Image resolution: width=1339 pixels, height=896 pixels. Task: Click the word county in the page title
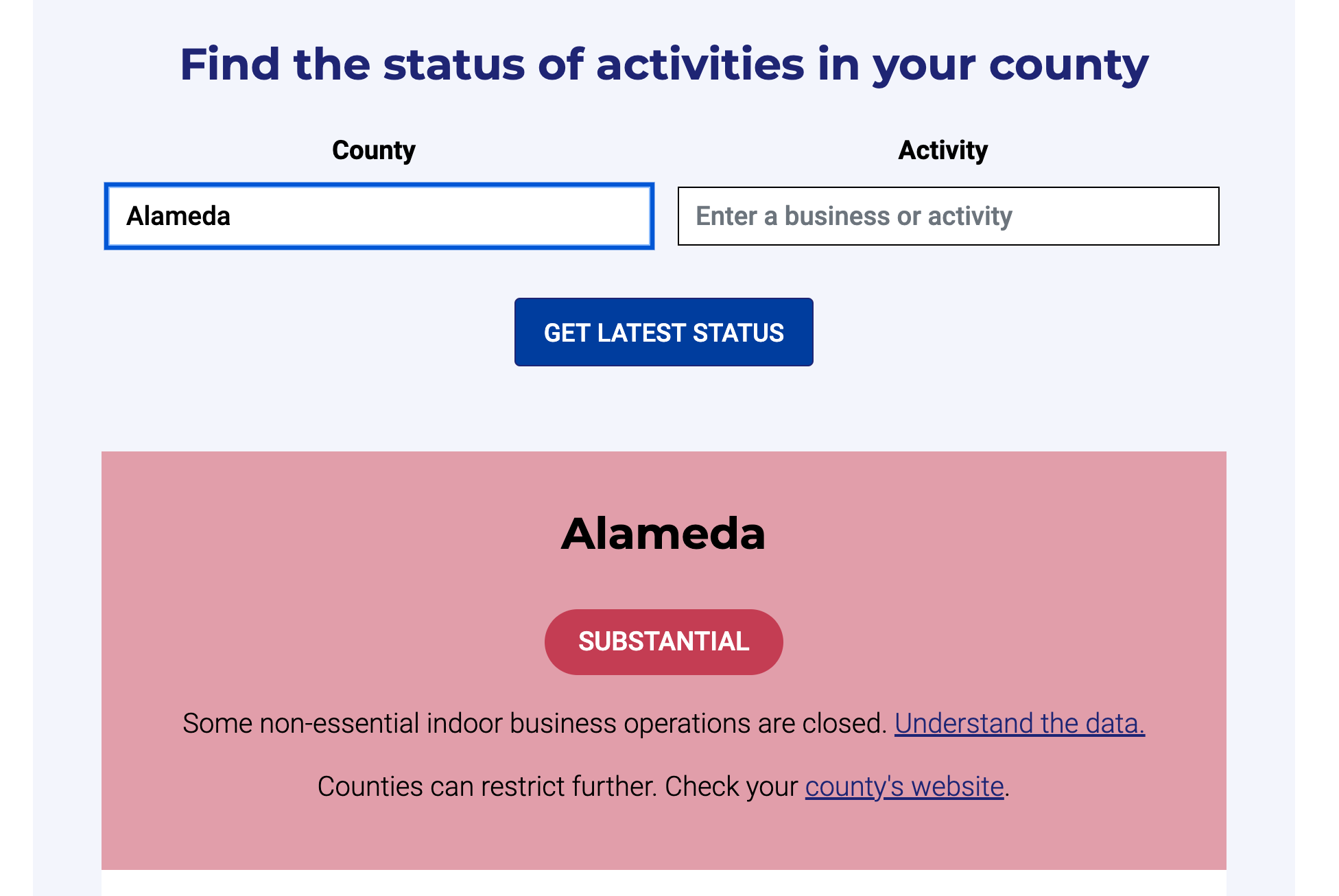pos(1068,64)
